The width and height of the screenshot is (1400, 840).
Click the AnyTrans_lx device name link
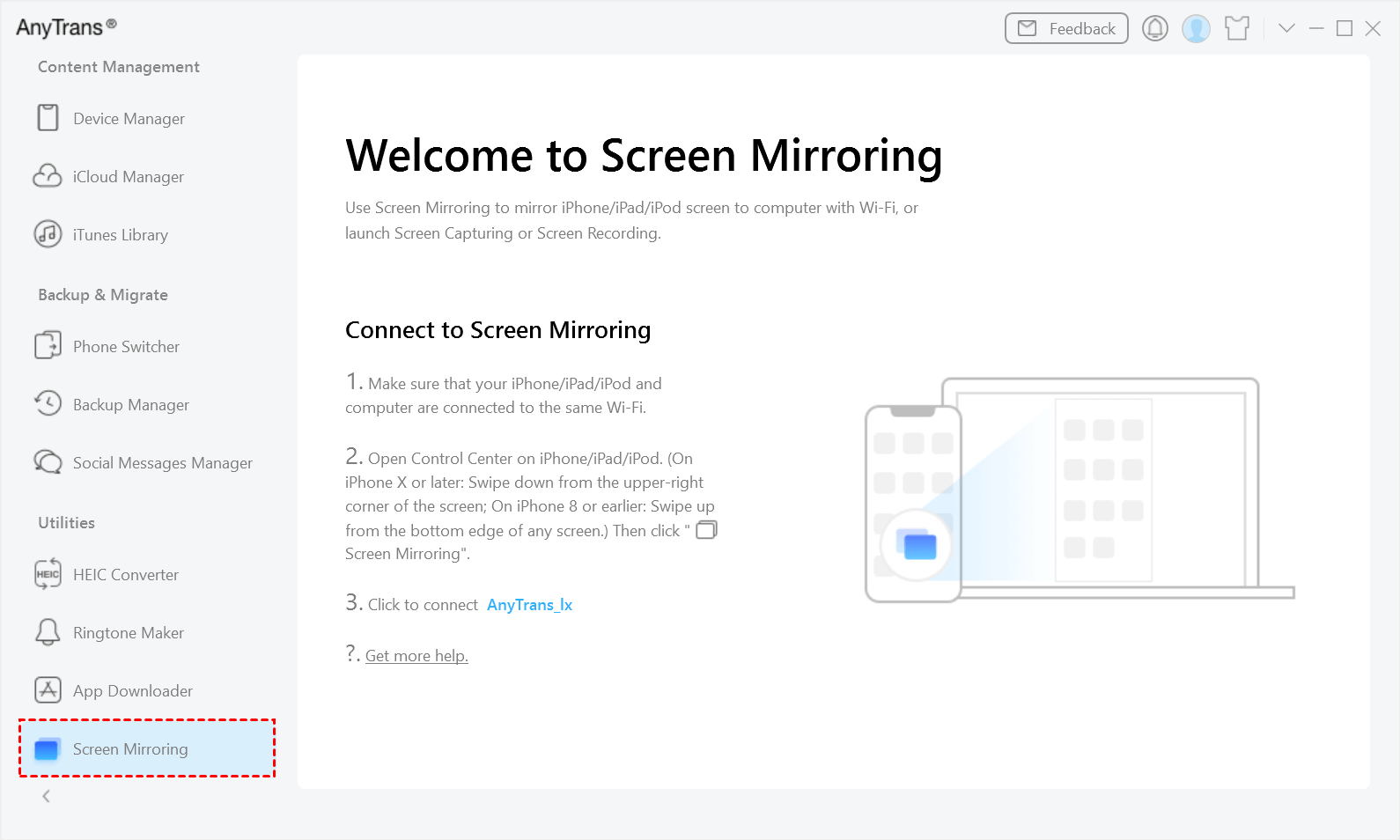click(529, 605)
